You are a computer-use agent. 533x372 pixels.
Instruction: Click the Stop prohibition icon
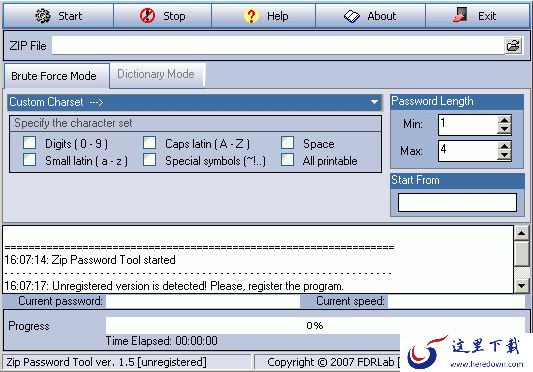(148, 16)
